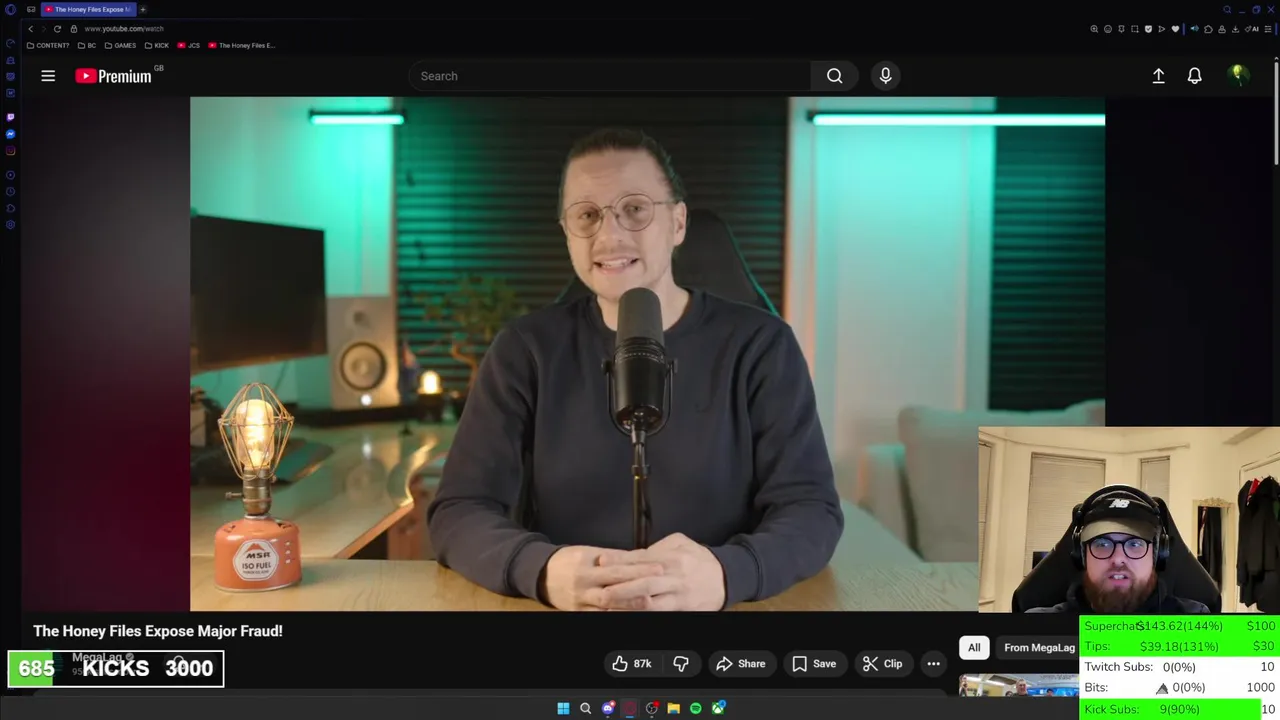
Task: Open Spotify from the taskbar
Action: (696, 709)
